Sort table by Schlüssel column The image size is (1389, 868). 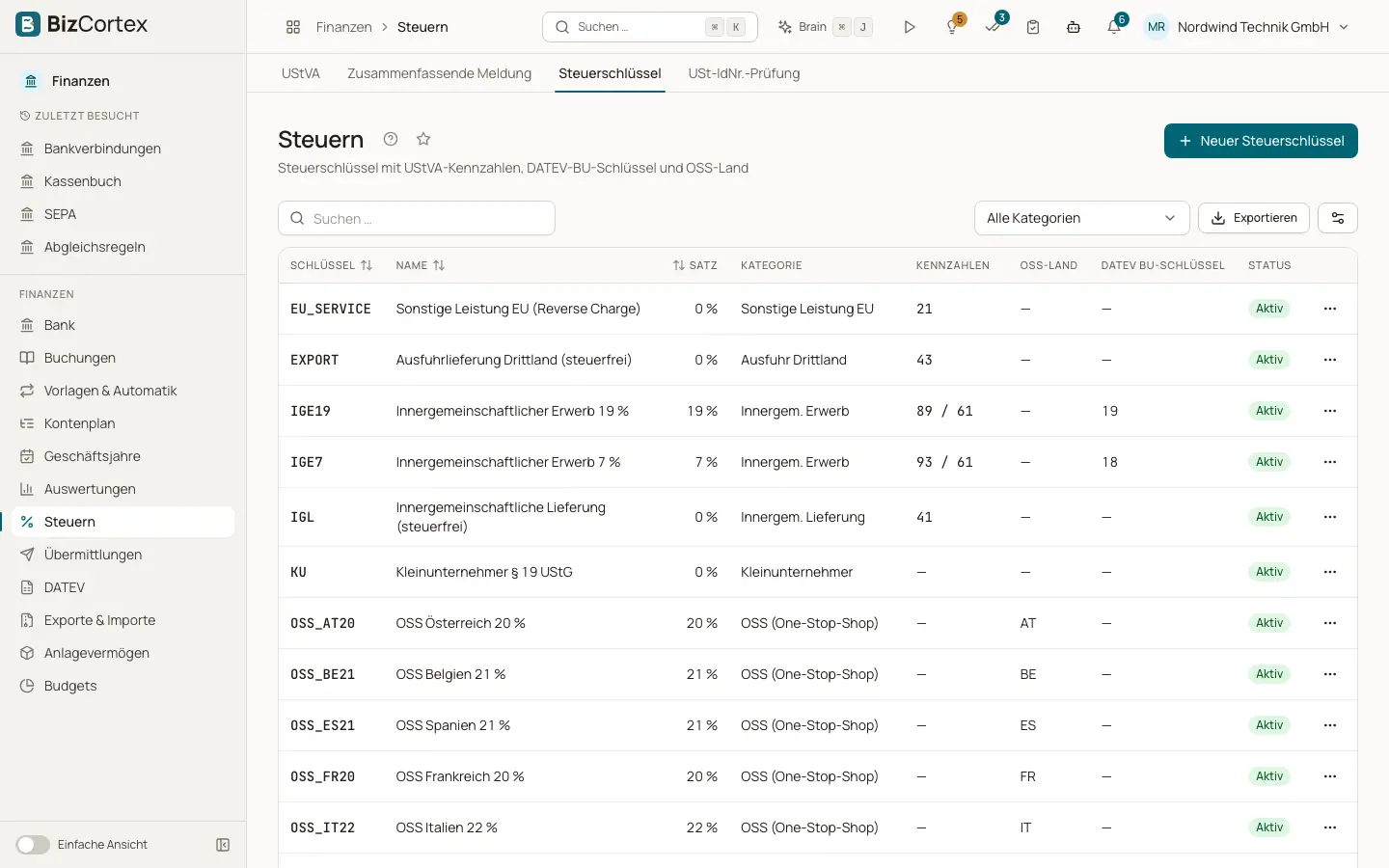pyautogui.click(x=331, y=265)
